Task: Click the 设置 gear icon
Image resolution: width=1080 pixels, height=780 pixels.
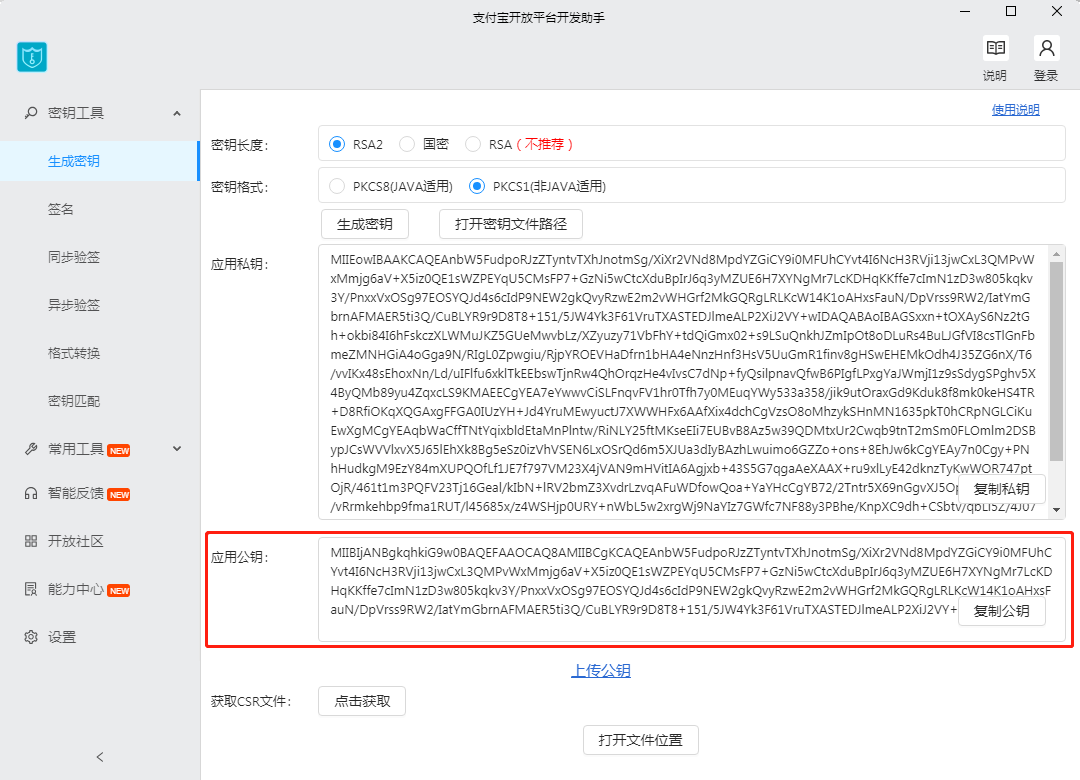Action: [x=31, y=637]
